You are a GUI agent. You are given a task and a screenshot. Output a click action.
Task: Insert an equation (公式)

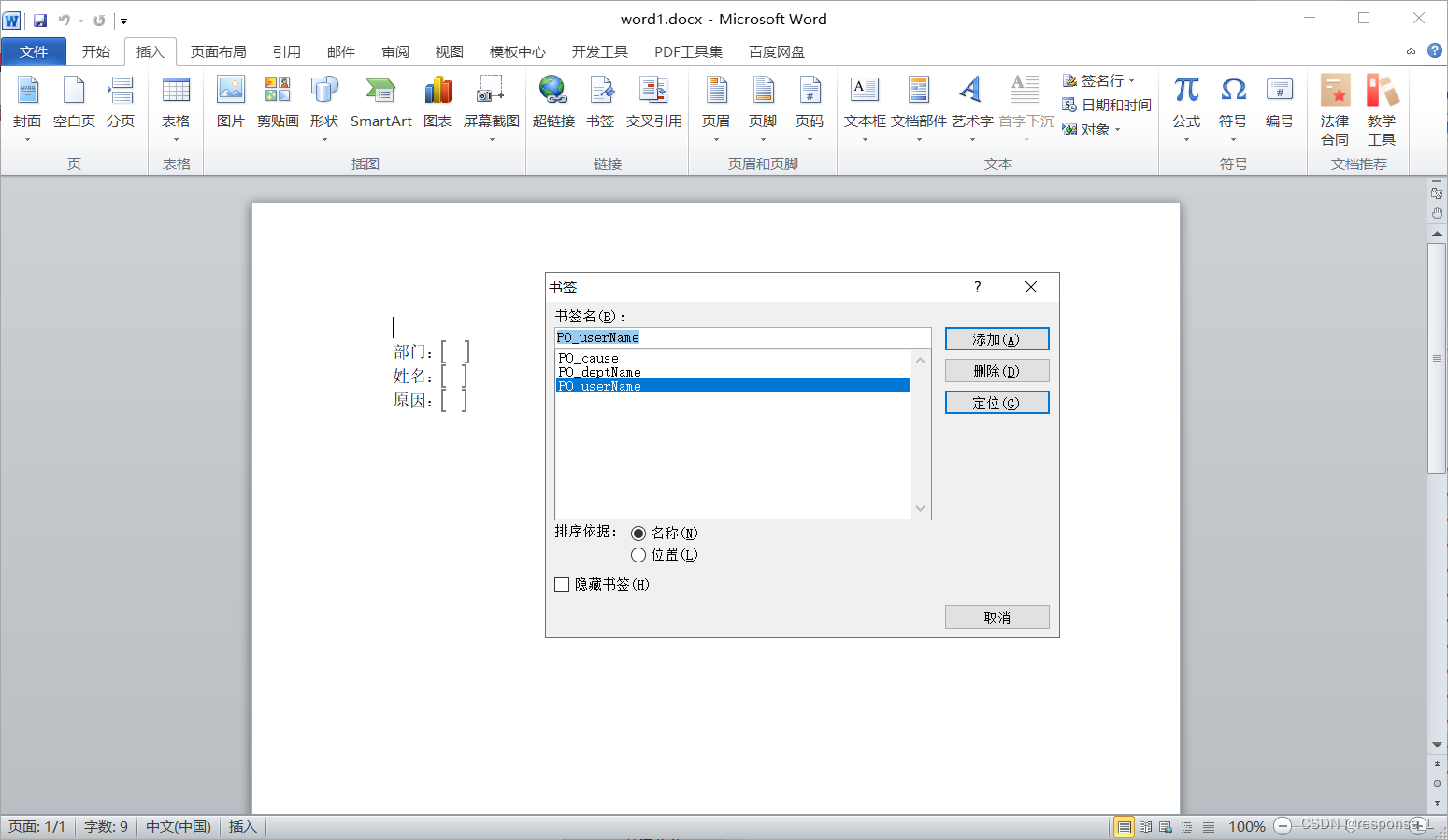(x=1186, y=107)
